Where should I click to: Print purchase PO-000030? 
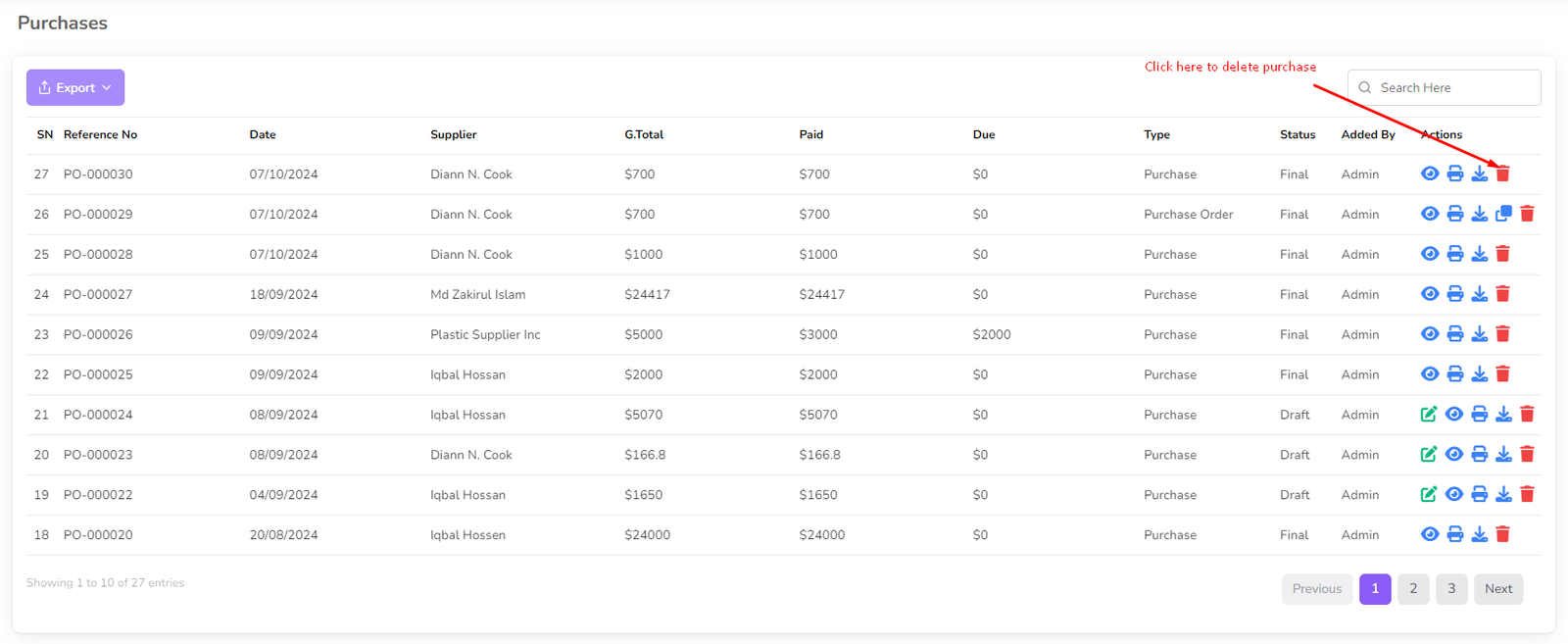tap(1455, 174)
